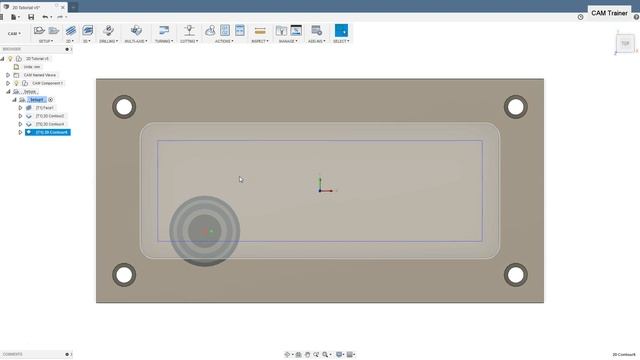Click the Measure icon in Inspect group

click(x=260, y=31)
